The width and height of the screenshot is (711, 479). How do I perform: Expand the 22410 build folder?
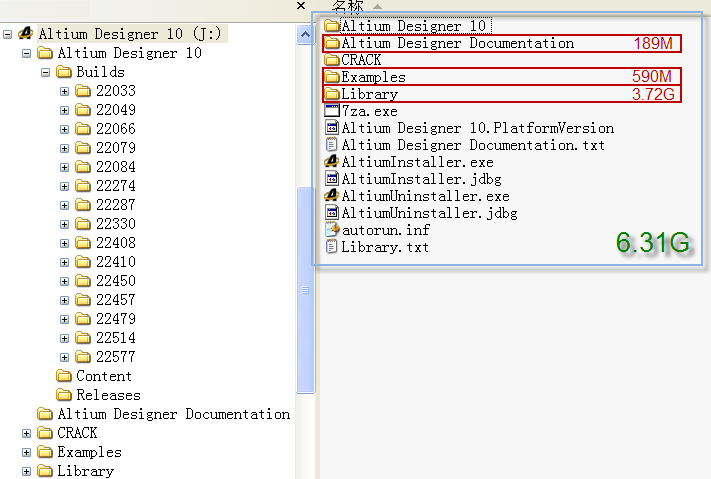click(x=64, y=263)
